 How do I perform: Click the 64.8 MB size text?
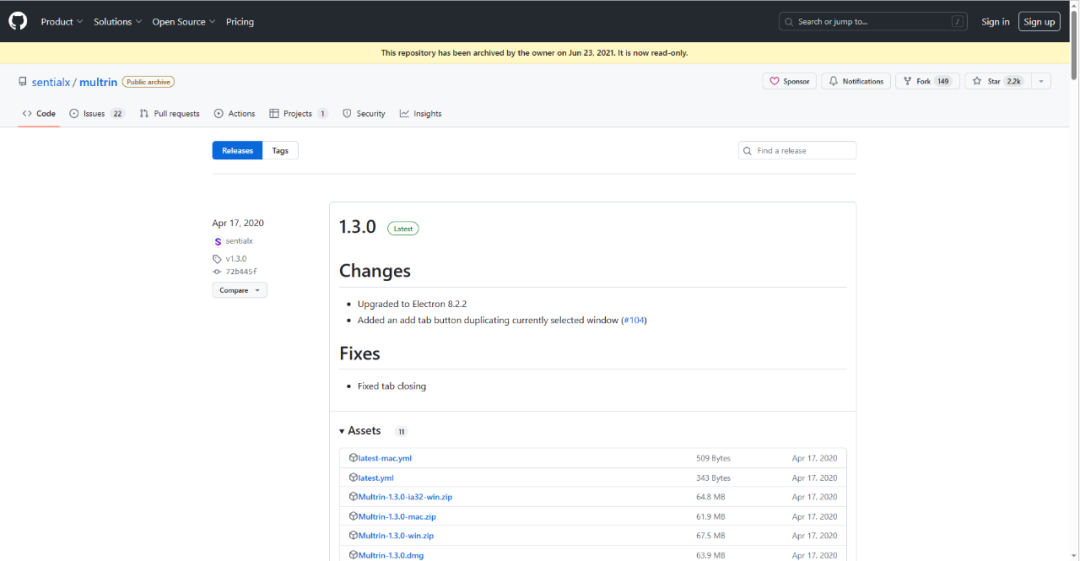click(x=710, y=497)
